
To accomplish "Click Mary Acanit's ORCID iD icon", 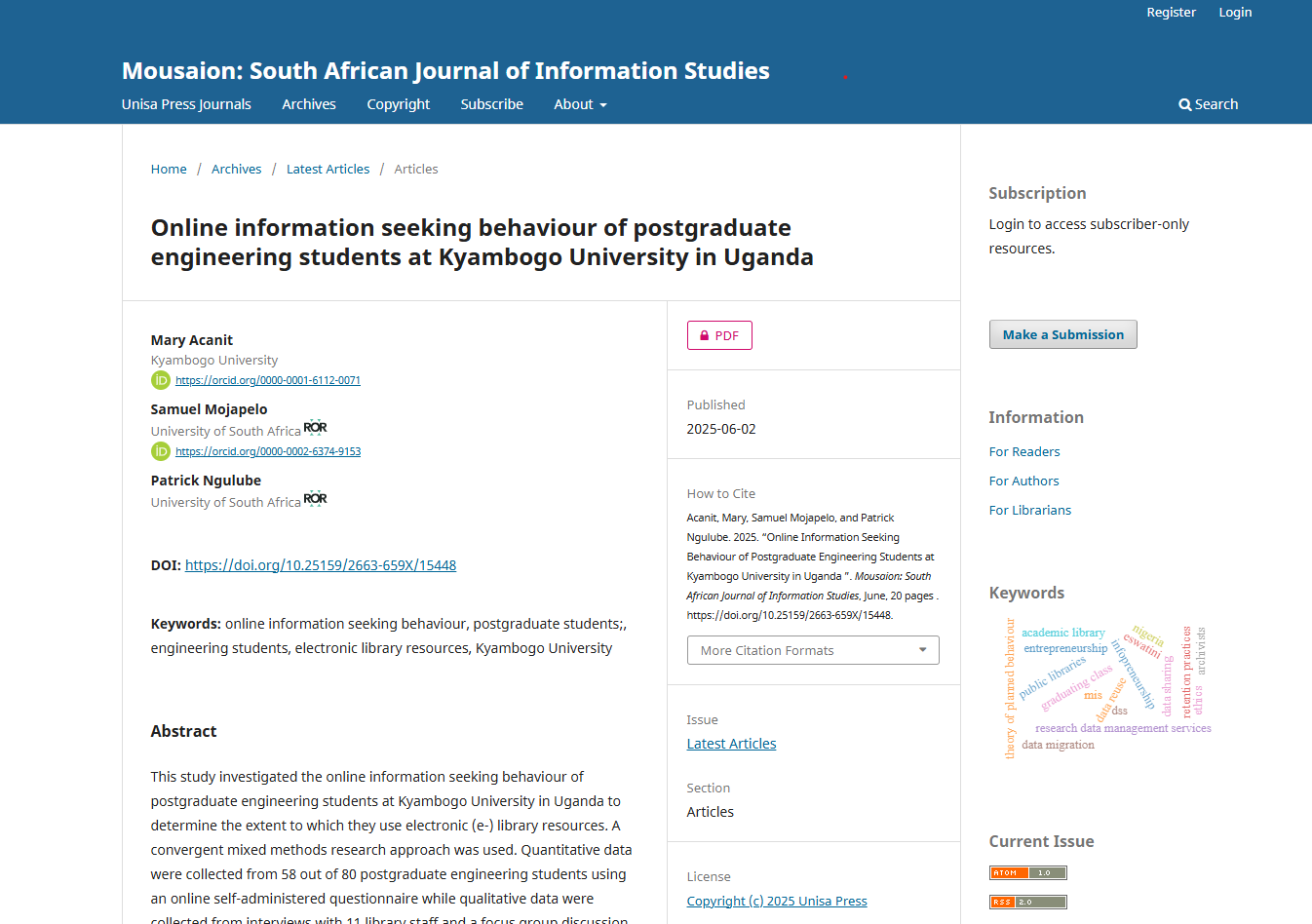I will [x=161, y=380].
